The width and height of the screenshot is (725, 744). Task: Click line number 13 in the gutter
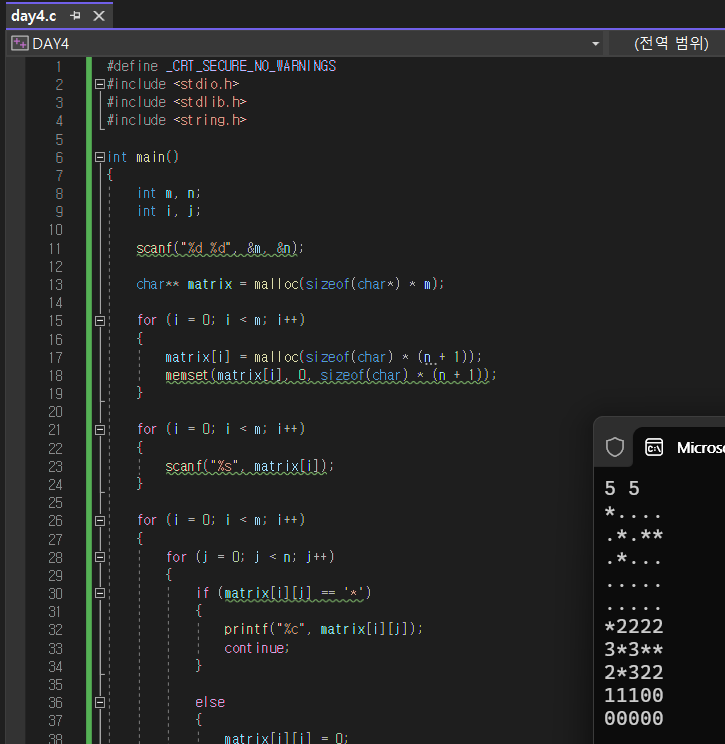click(56, 285)
